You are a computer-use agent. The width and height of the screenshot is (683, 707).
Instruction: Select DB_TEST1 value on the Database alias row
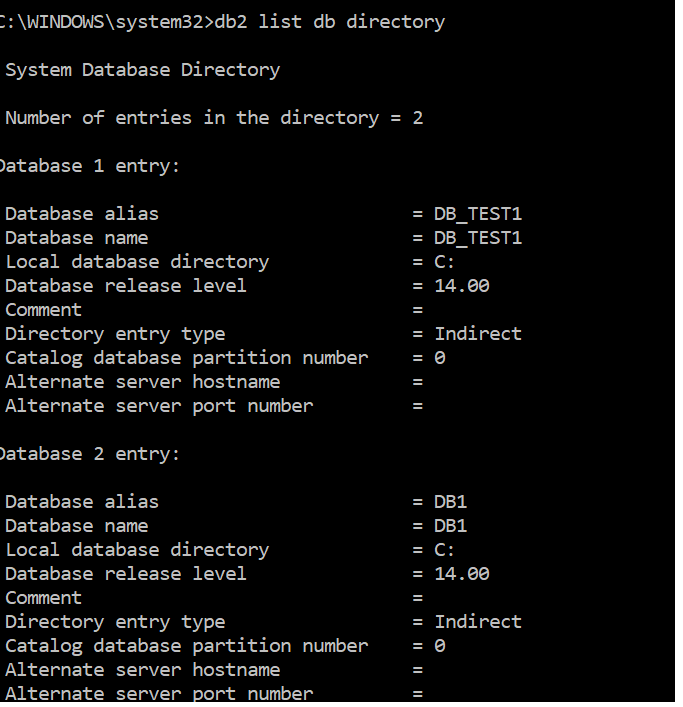(478, 214)
